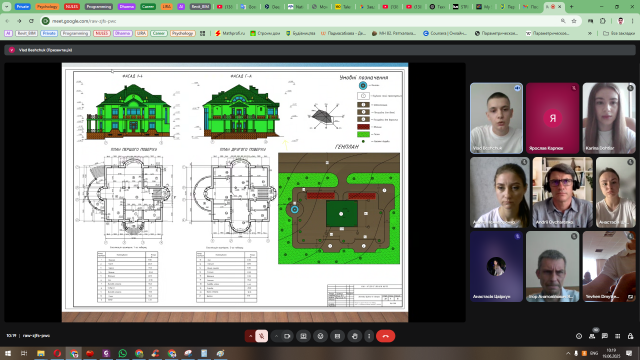Open Windows Start menu
The width and height of the screenshot is (640, 360).
tap(8, 353)
